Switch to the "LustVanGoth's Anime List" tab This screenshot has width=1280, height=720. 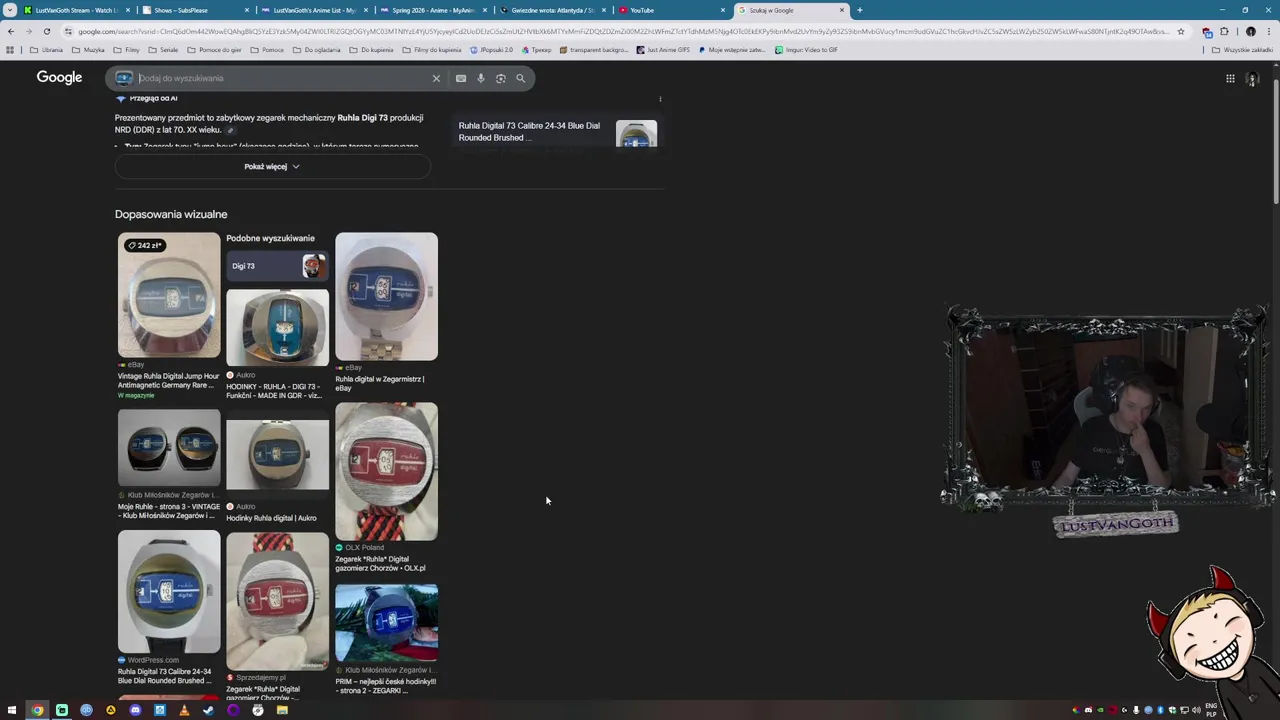(314, 10)
